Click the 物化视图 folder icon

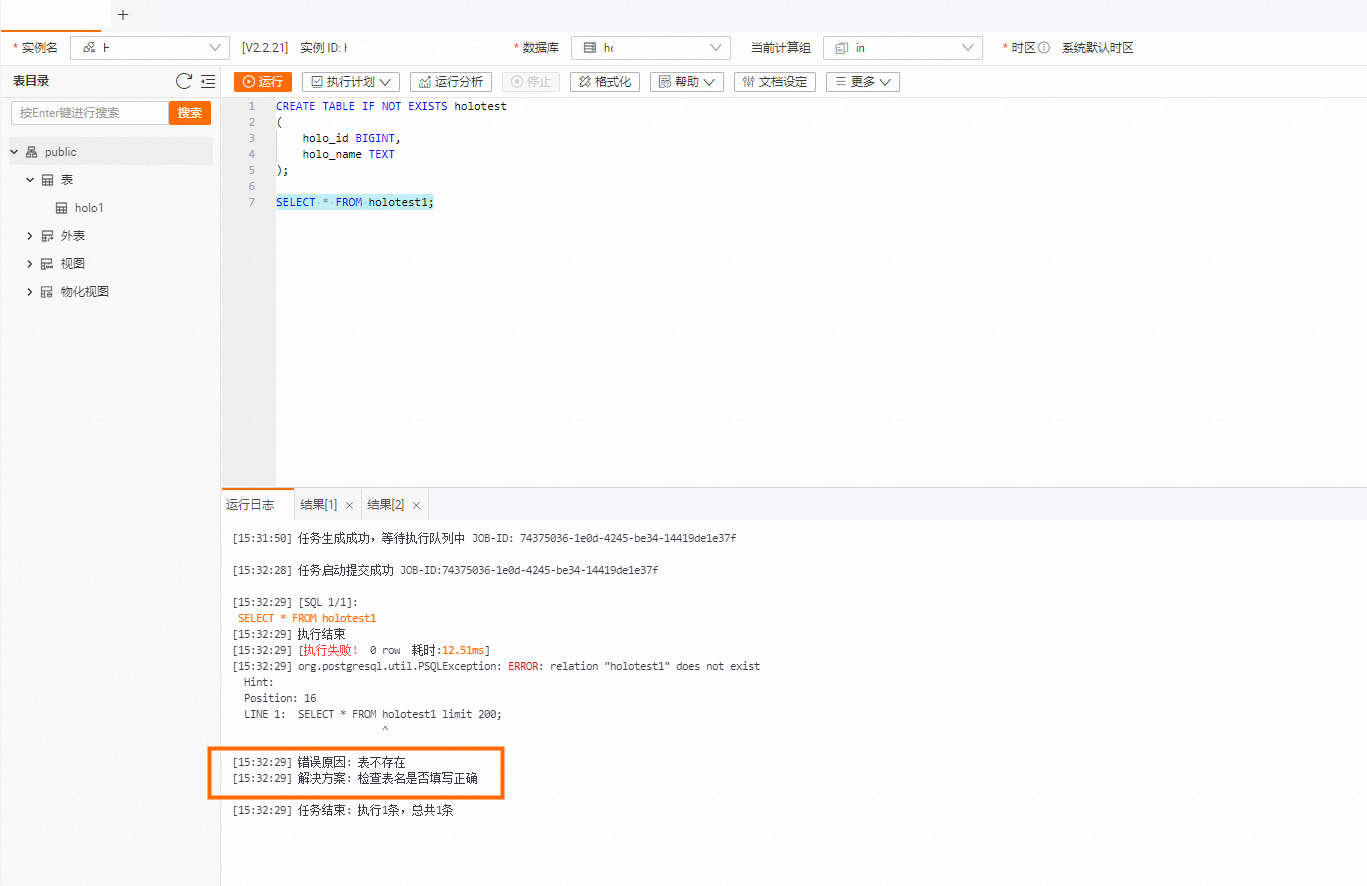47,292
